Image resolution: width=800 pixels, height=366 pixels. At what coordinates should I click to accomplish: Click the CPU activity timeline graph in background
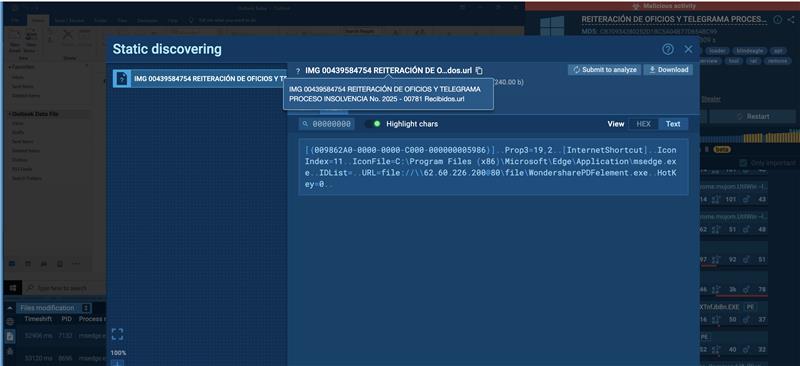point(749,136)
